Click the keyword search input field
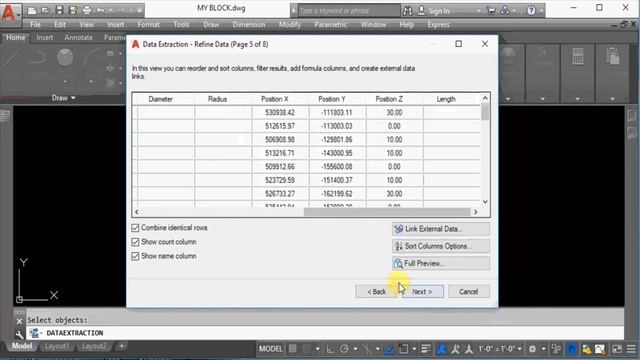The width and height of the screenshot is (640, 360). tap(349, 11)
